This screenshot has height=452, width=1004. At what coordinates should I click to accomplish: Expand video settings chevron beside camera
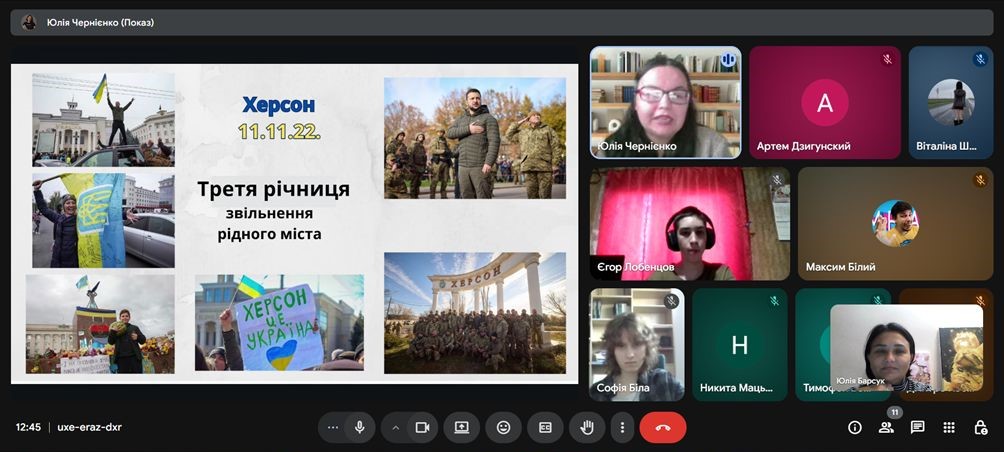pyautogui.click(x=396, y=427)
